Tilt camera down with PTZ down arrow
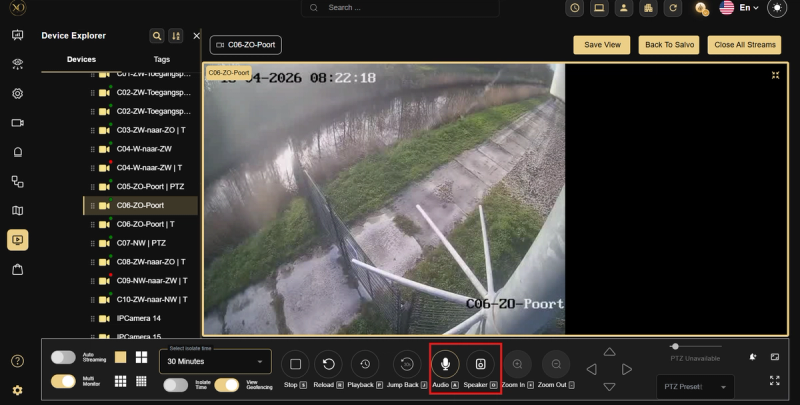800x405 pixels. tap(609, 387)
